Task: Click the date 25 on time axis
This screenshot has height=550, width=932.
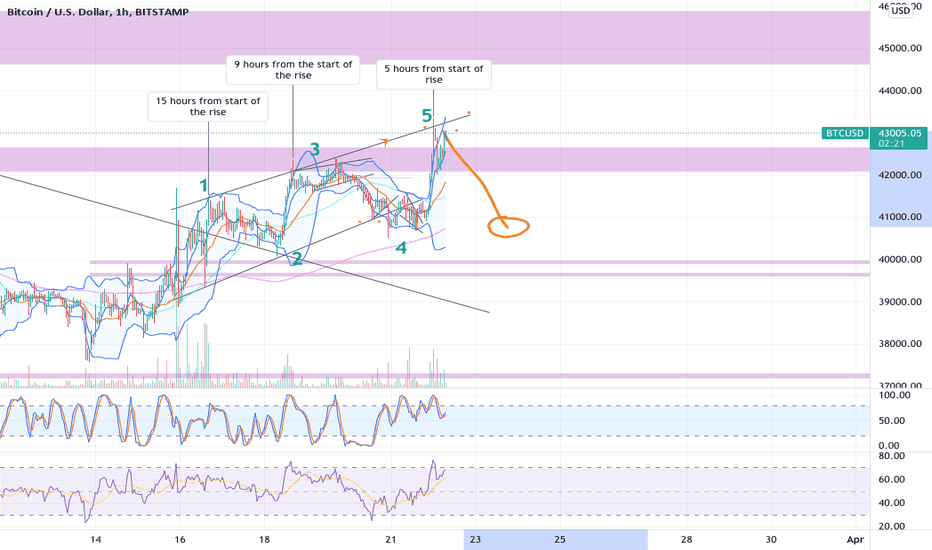Action: (560, 540)
